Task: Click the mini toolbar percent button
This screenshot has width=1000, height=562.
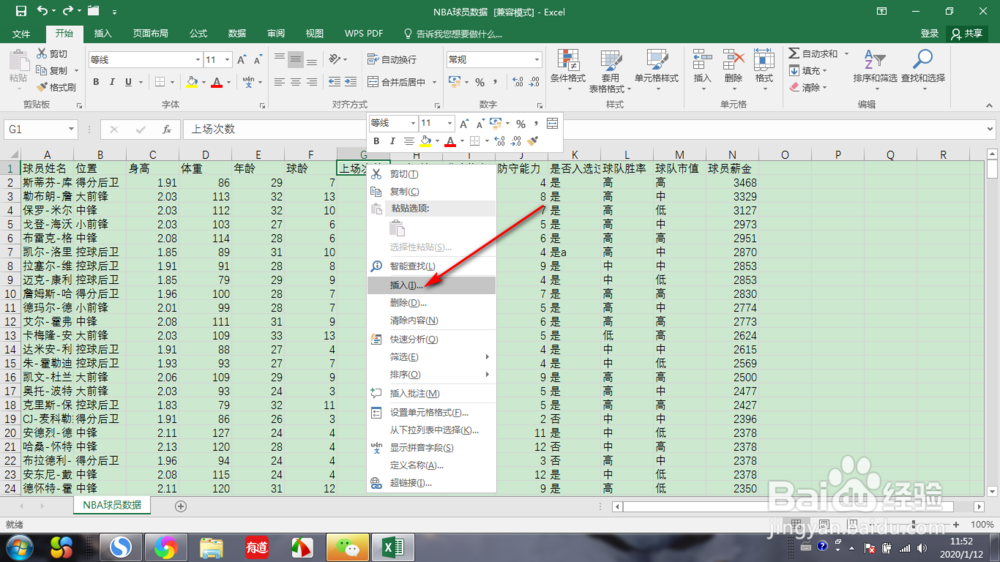Action: click(521, 123)
